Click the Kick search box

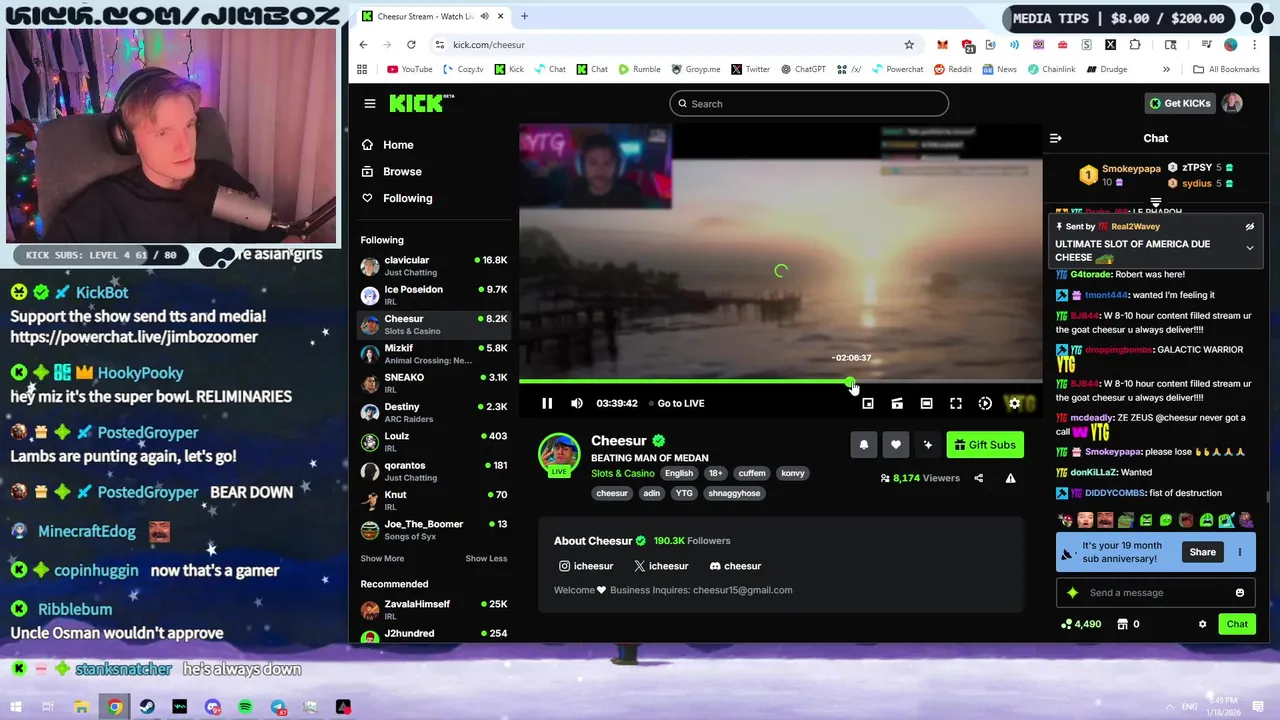[809, 103]
